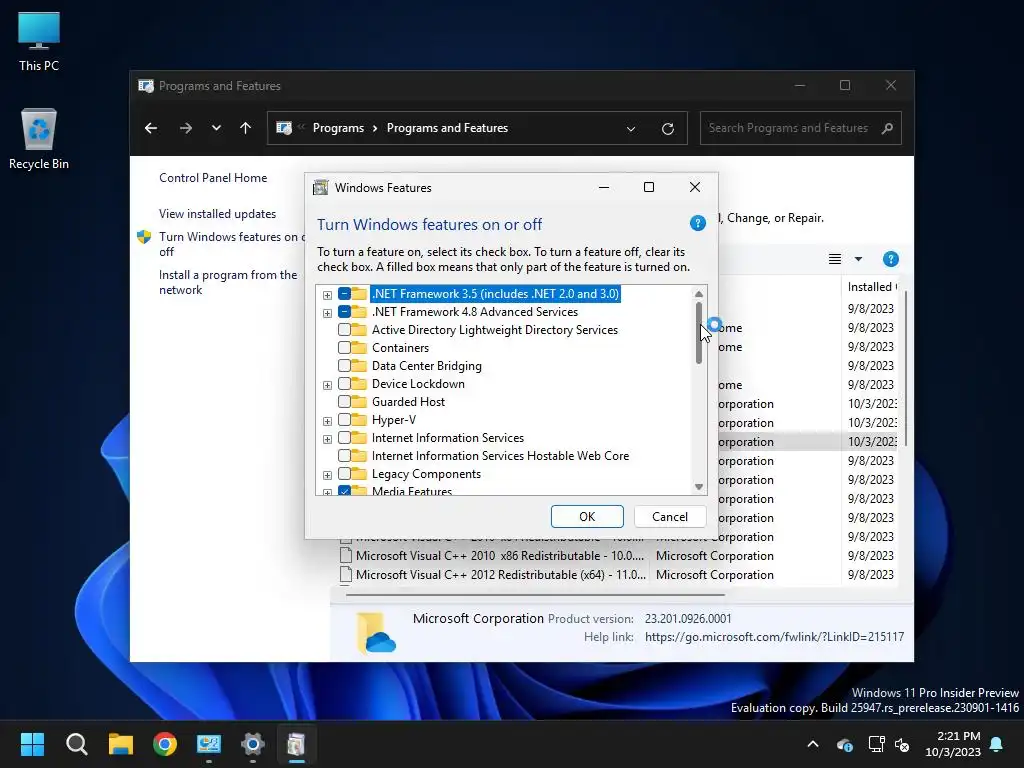Open Control Panel Home link
The image size is (1024, 768).
click(x=213, y=178)
